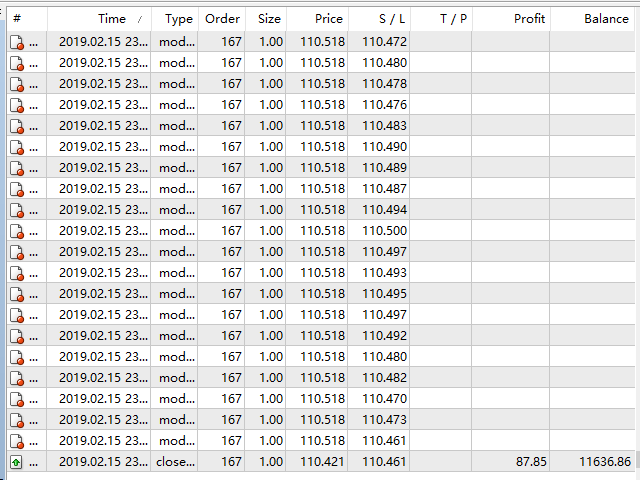Click the modify icon for S/L 110.490 row
The width and height of the screenshot is (640, 480).
pyautogui.click(x=17, y=147)
